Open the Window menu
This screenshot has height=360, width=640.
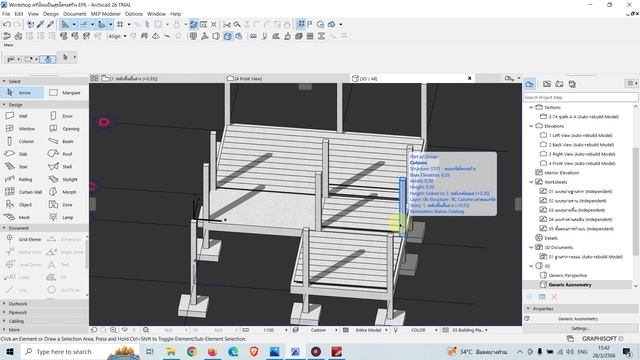(x=156, y=14)
